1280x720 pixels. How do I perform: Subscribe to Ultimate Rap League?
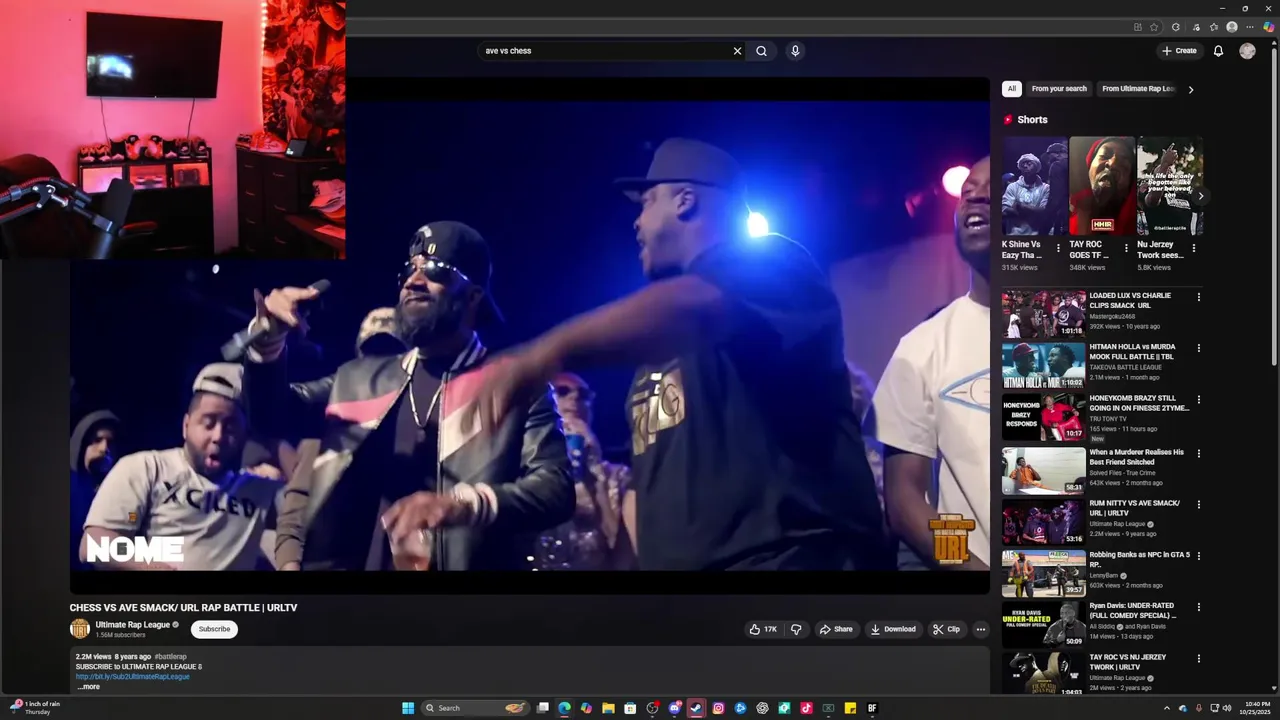(214, 629)
